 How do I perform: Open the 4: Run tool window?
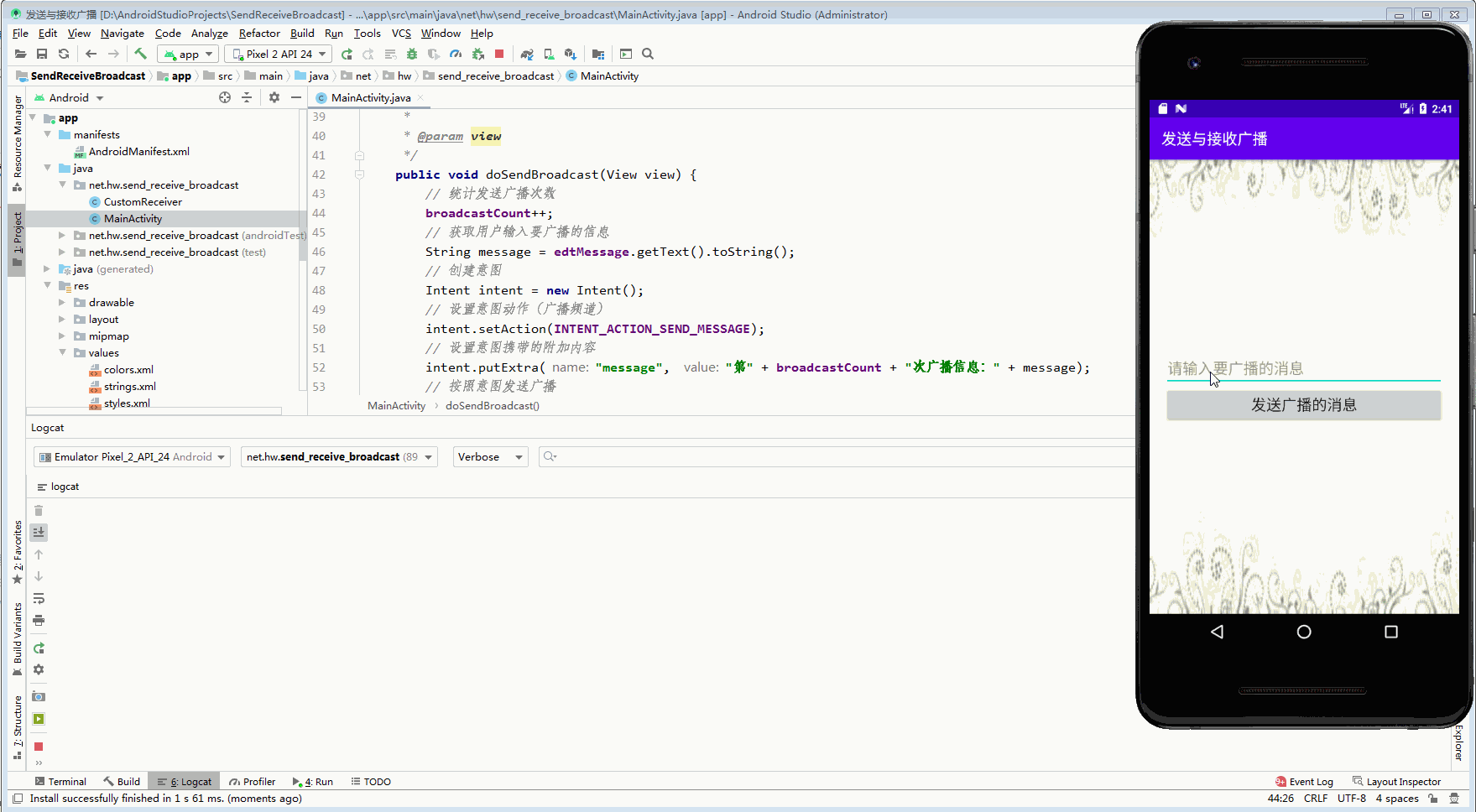click(312, 781)
